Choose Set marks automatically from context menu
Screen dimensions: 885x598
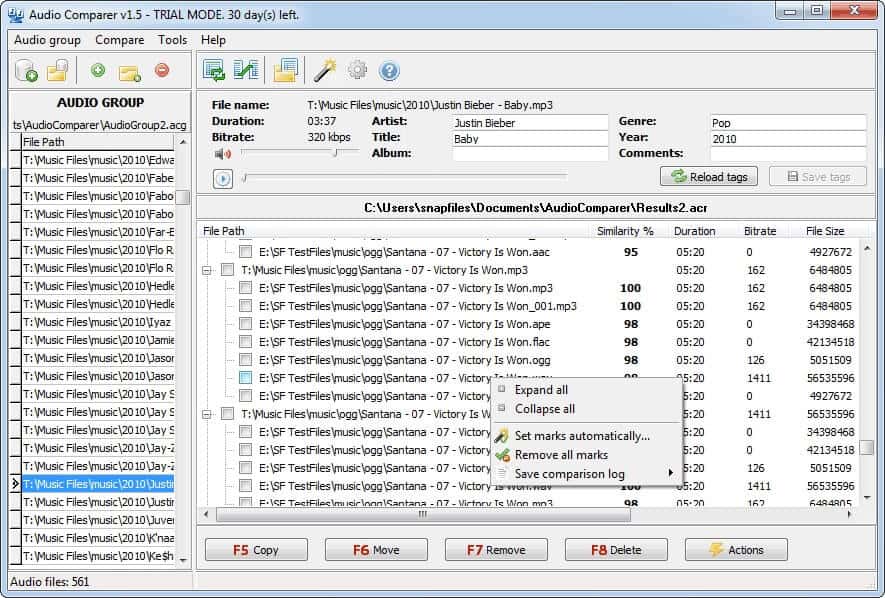pyautogui.click(x=581, y=435)
